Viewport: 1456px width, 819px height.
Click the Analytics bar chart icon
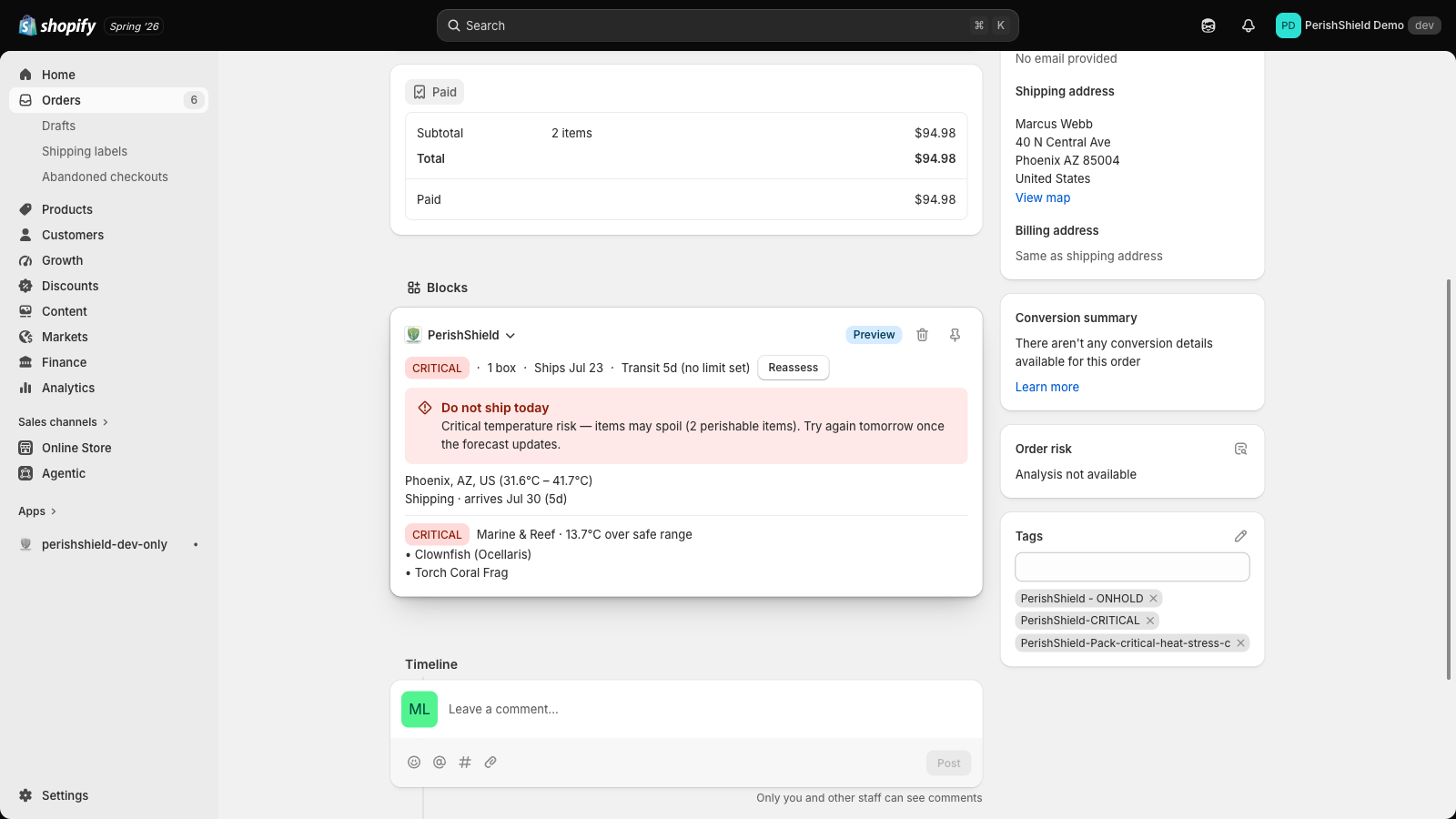(25, 388)
